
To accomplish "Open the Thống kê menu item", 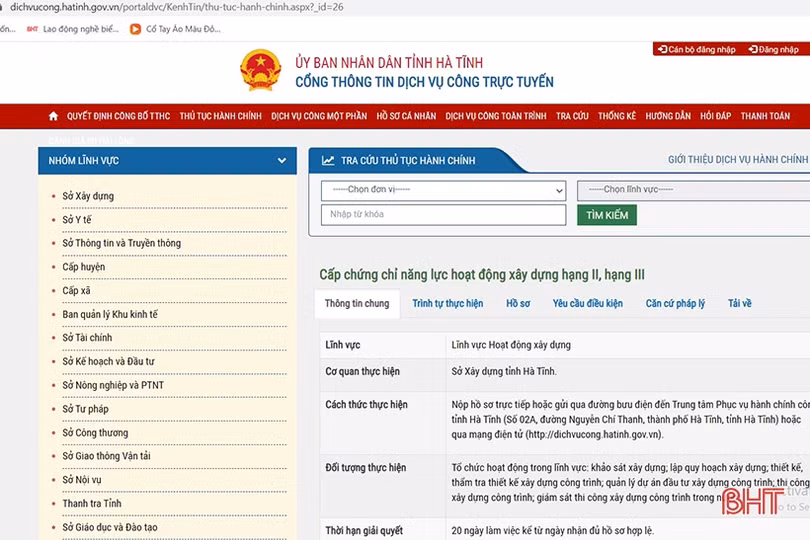I will [x=617, y=116].
